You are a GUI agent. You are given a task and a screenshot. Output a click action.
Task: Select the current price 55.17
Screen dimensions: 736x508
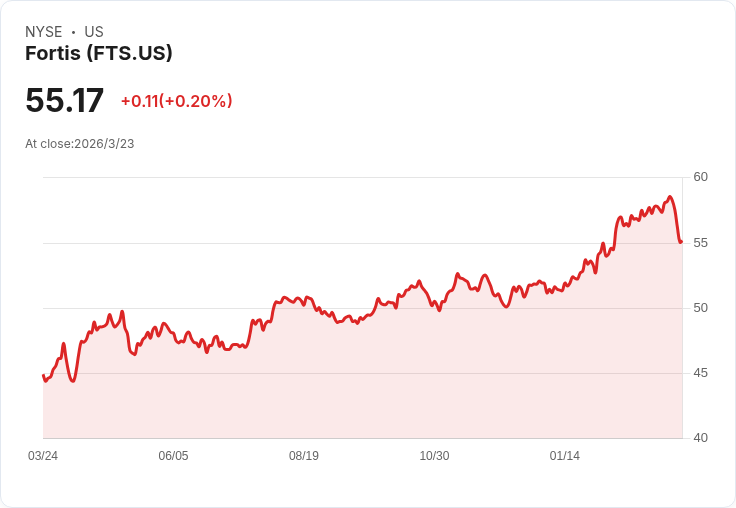coord(64,100)
